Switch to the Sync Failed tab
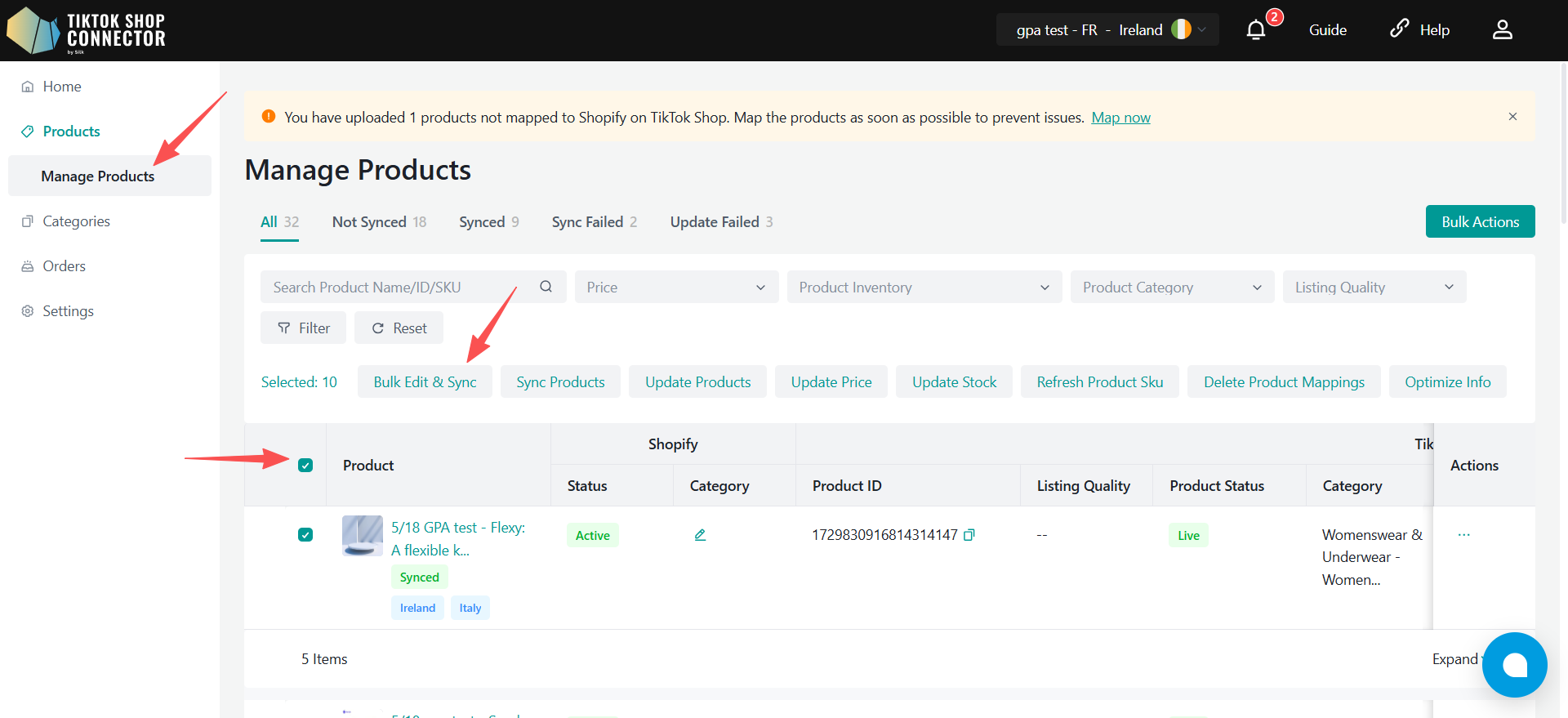 [x=594, y=222]
